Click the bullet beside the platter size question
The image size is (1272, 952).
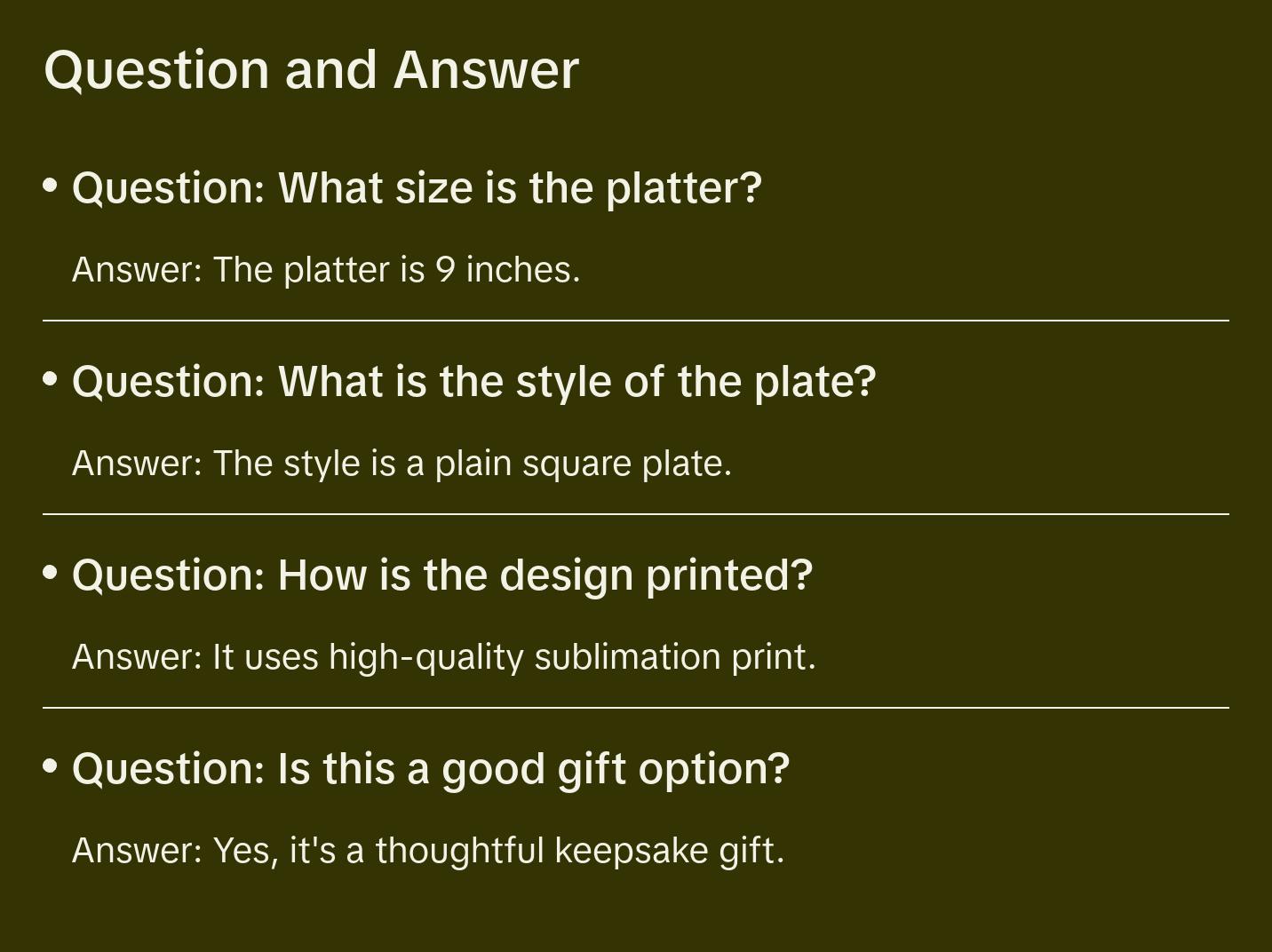[51, 186]
